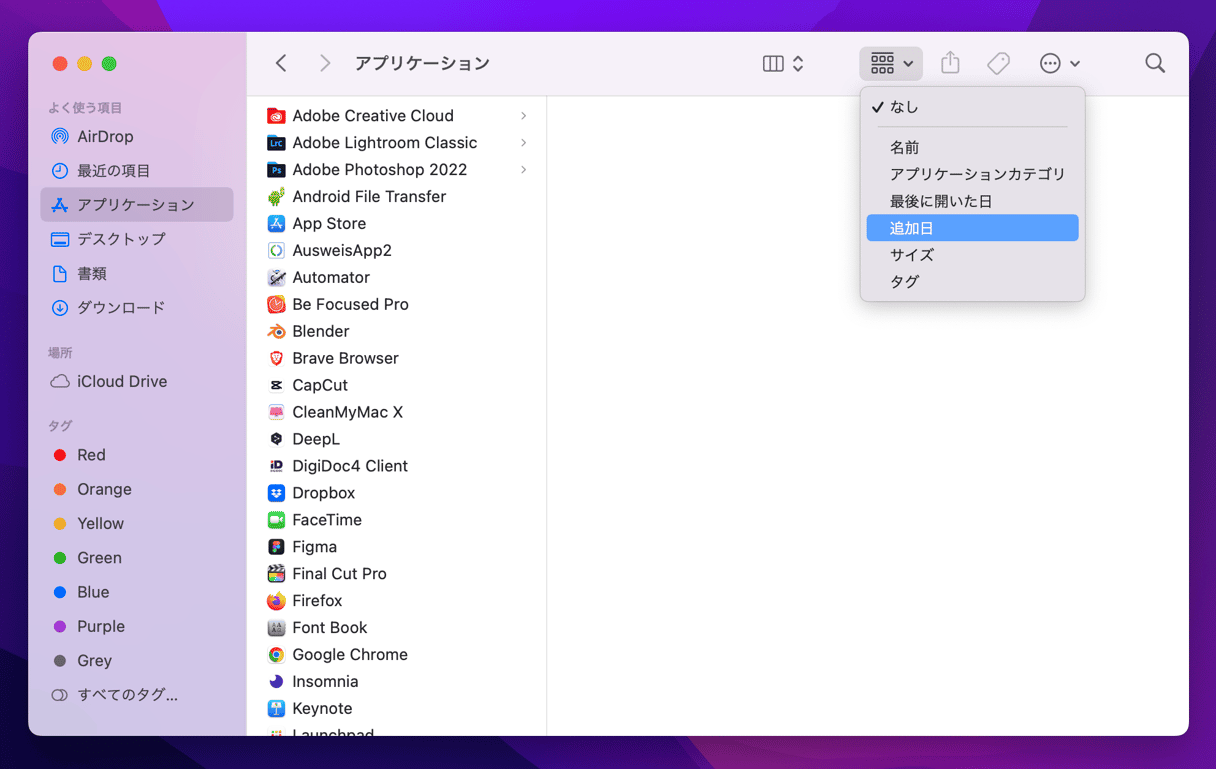Open デスクトップ in the sidebar
Screen dimensions: 1216x769
click(137, 239)
